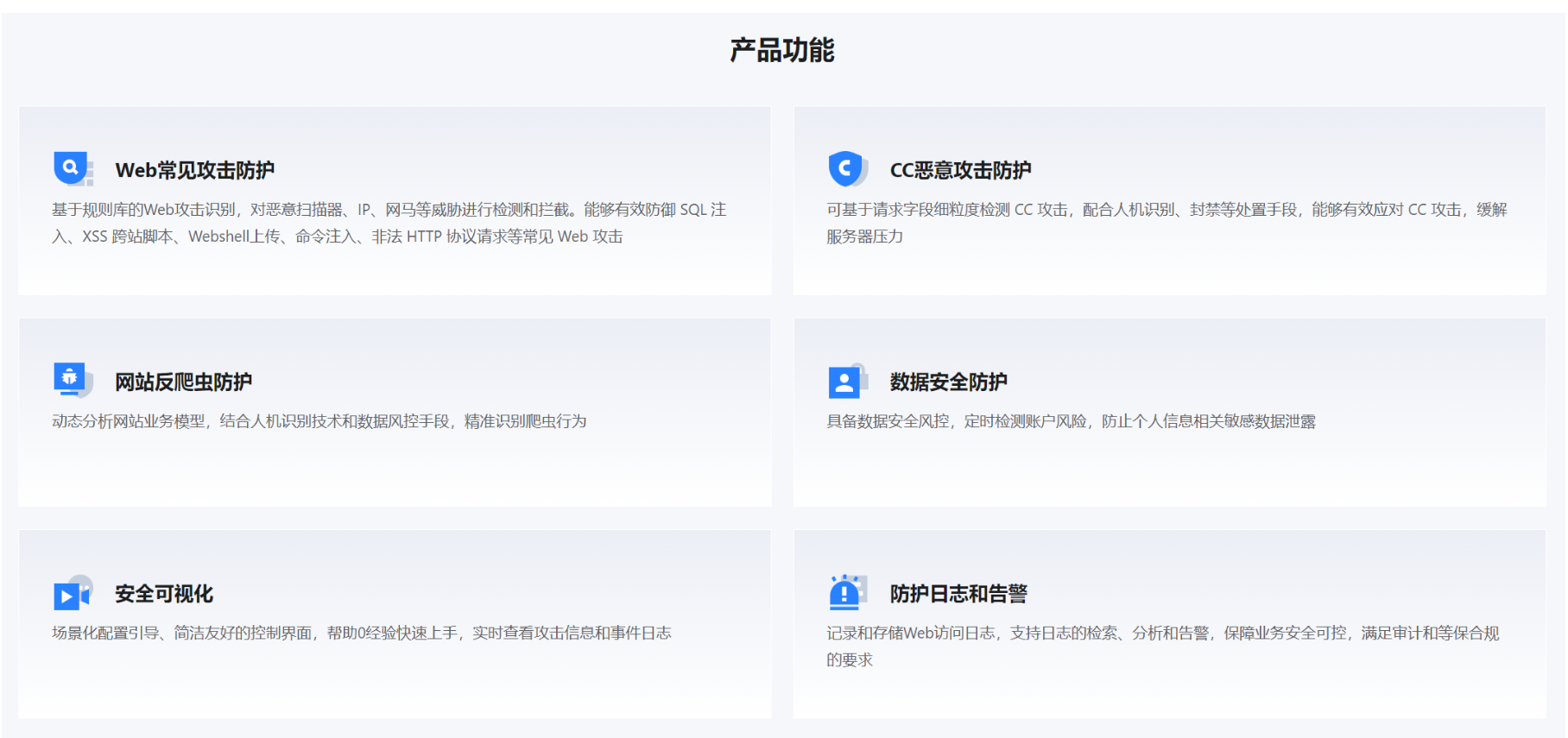Click the visualization description starting with 场景化配置引导

click(361, 633)
